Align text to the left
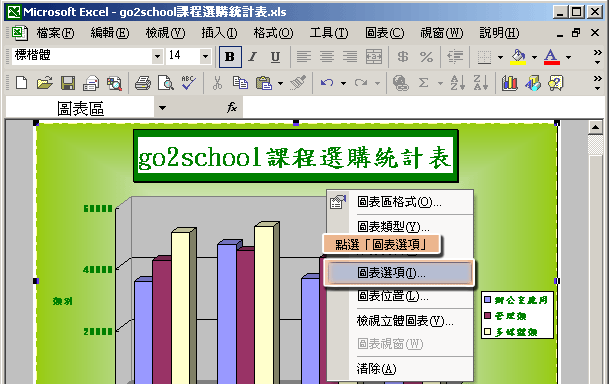This screenshot has width=609, height=384. [304, 57]
